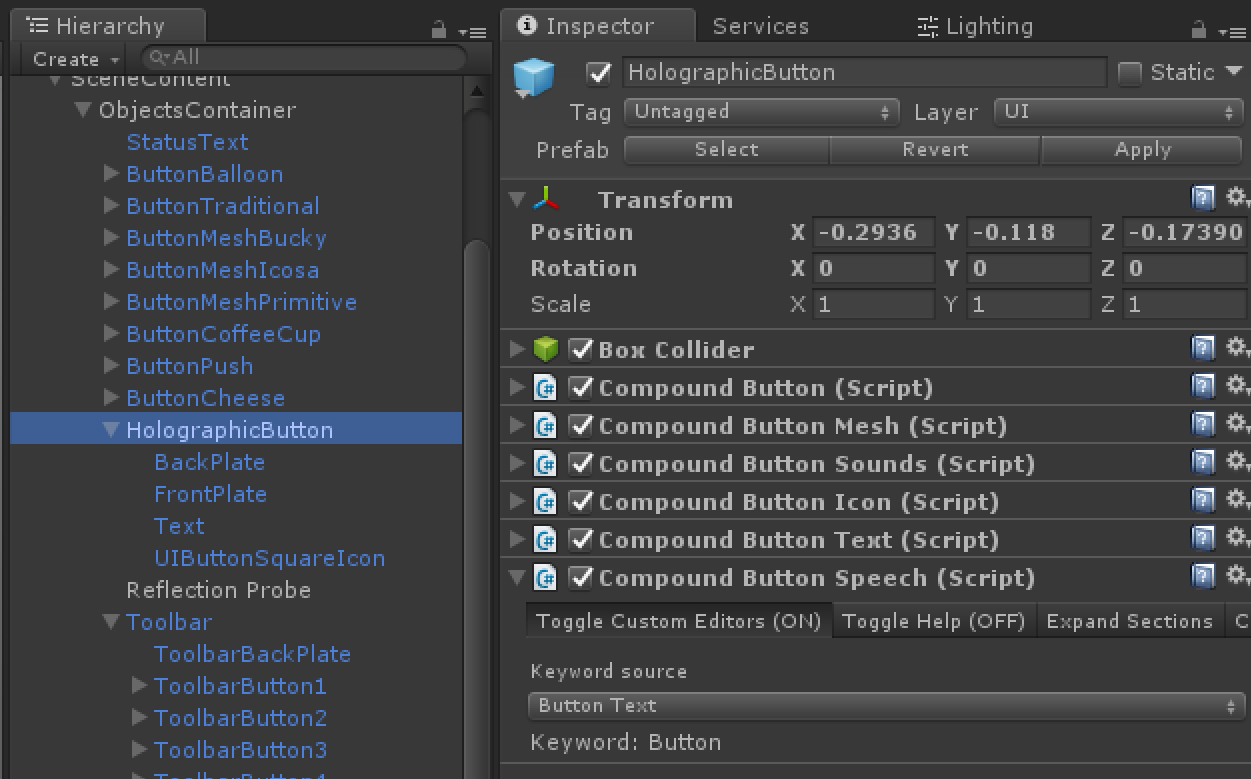Toggle the Hierarchy panel lock icon
This screenshot has width=1251, height=779.
pos(438,30)
